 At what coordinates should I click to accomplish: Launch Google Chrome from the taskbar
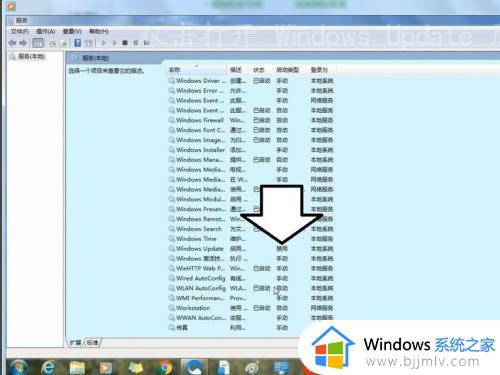point(165,368)
